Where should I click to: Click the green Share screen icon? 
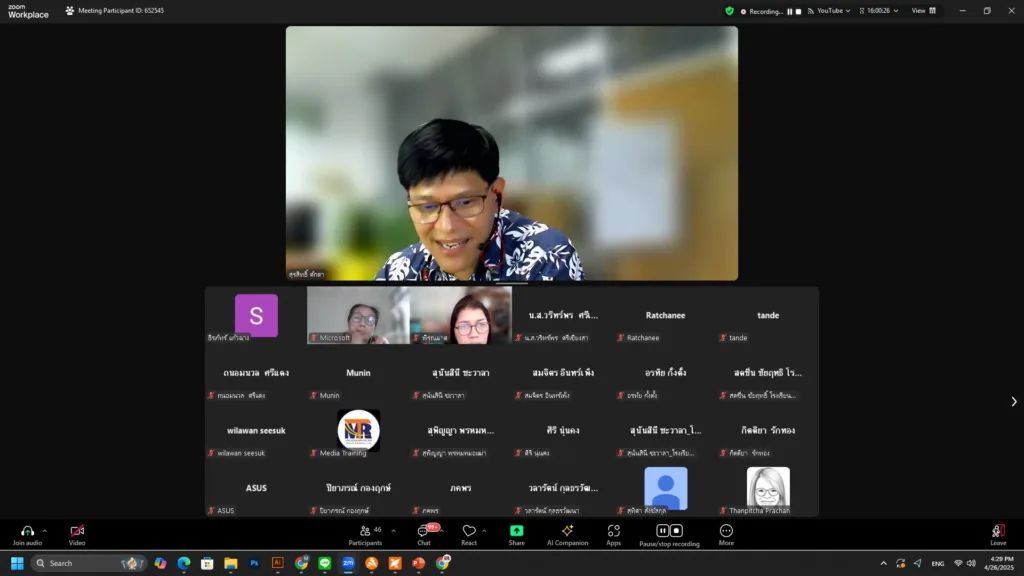(516, 531)
